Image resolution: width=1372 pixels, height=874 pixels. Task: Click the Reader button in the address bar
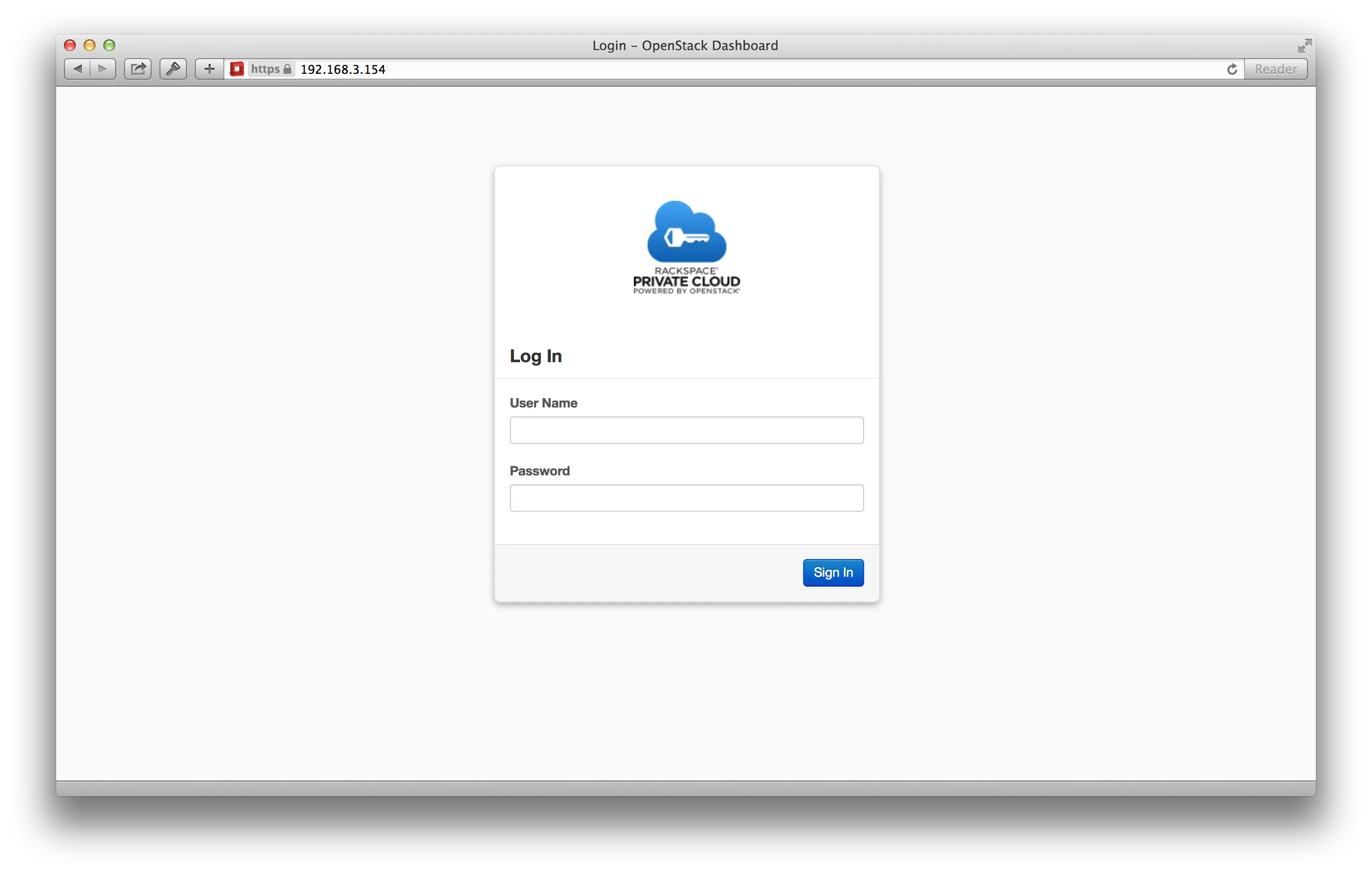(1276, 69)
